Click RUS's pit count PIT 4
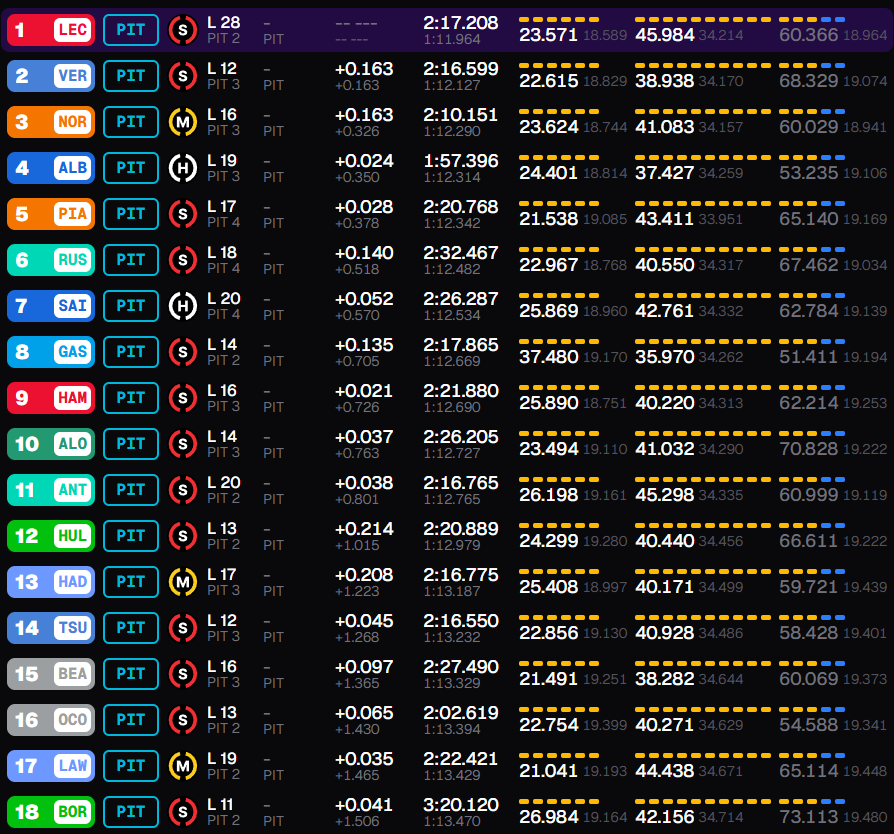Viewport: 894px width, 834px height. point(224,268)
